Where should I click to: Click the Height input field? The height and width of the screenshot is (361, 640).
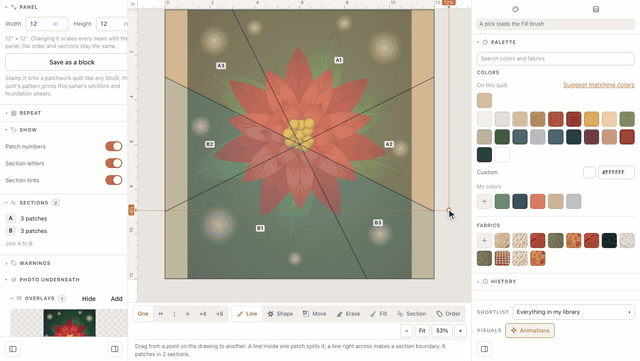112,24
